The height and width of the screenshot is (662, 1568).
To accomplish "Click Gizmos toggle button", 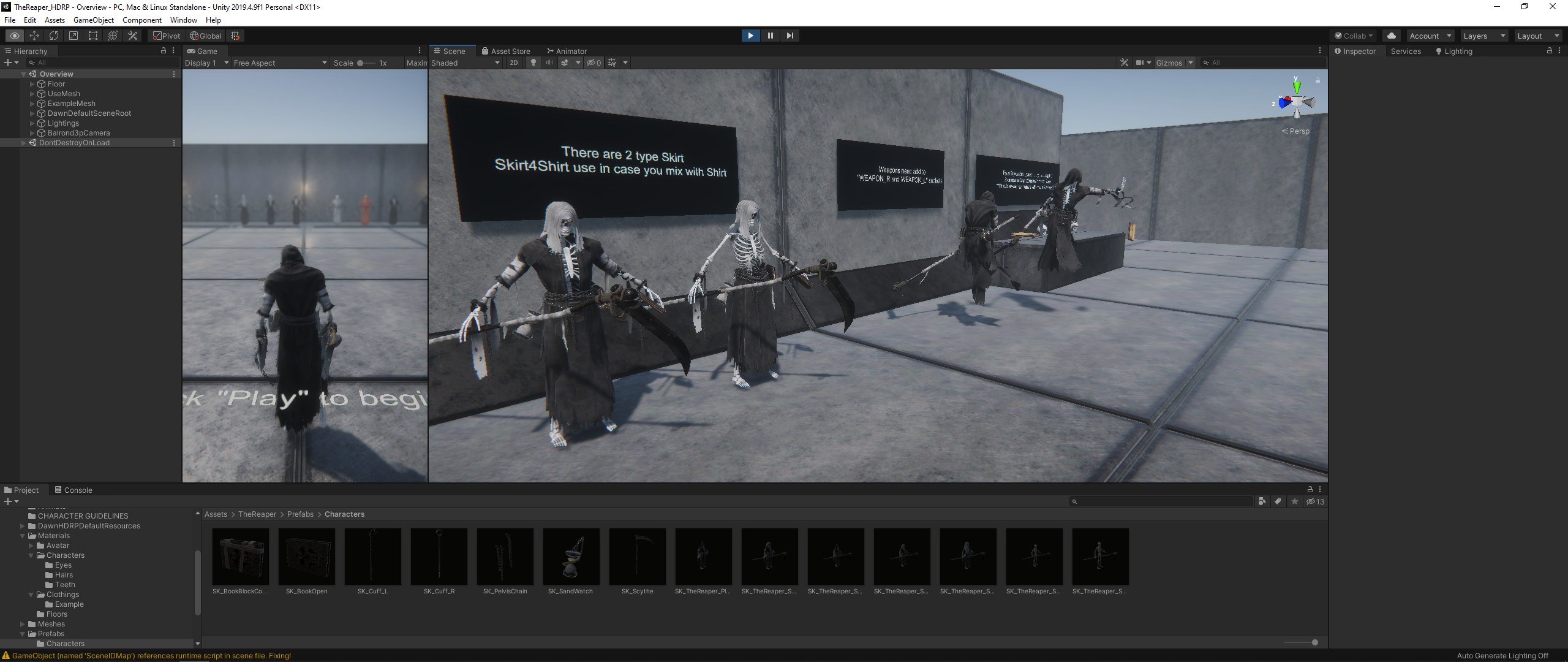I will [1169, 63].
